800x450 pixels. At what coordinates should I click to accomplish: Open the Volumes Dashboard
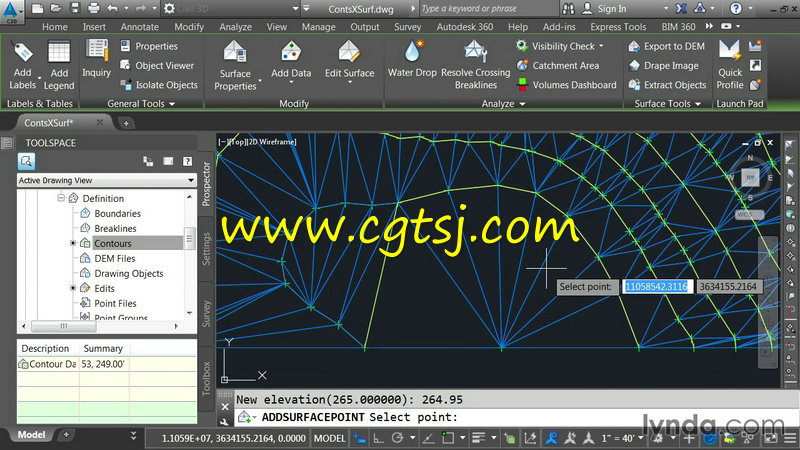coord(566,85)
